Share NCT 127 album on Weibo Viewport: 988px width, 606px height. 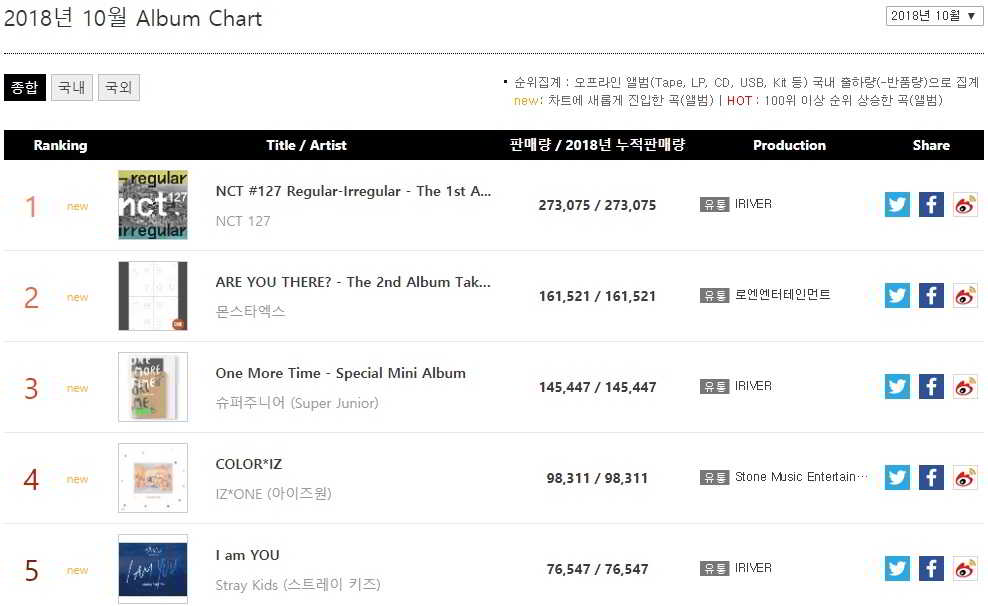pos(965,205)
